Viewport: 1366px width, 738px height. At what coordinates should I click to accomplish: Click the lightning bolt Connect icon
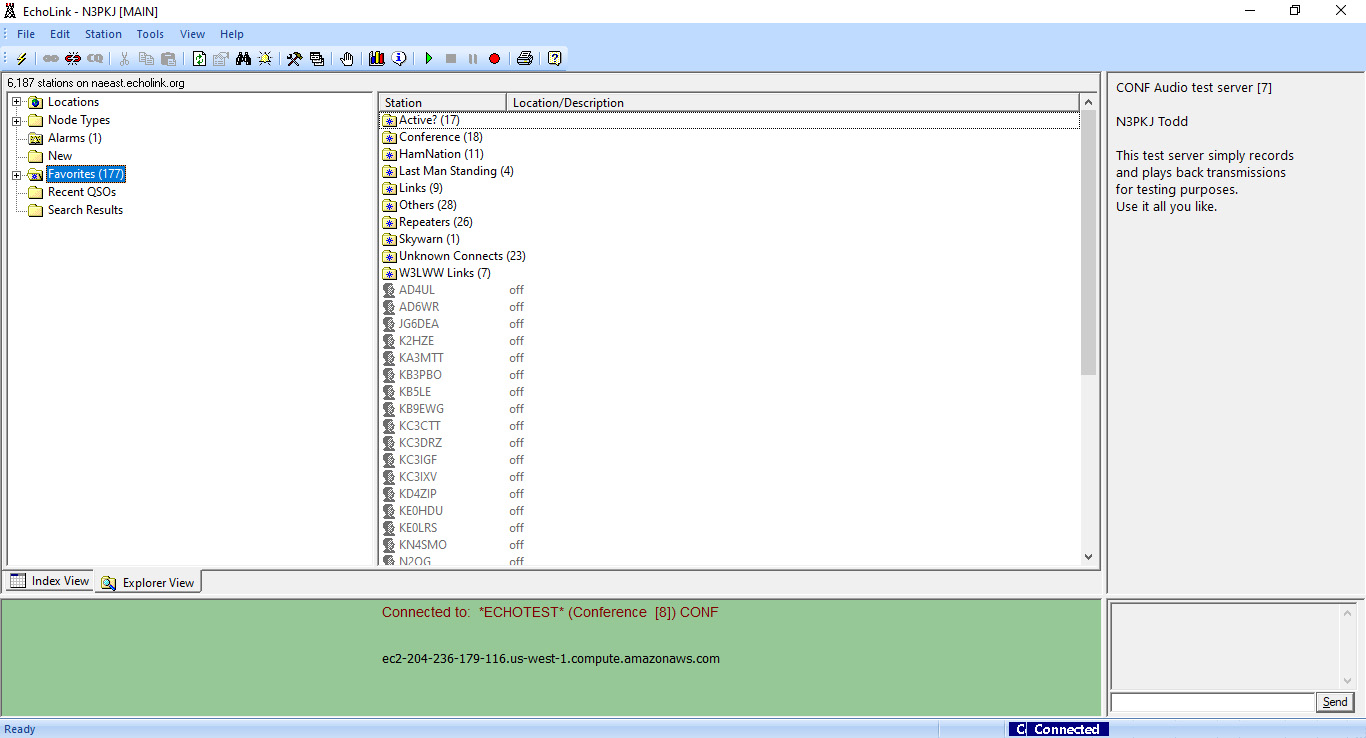coord(21,59)
